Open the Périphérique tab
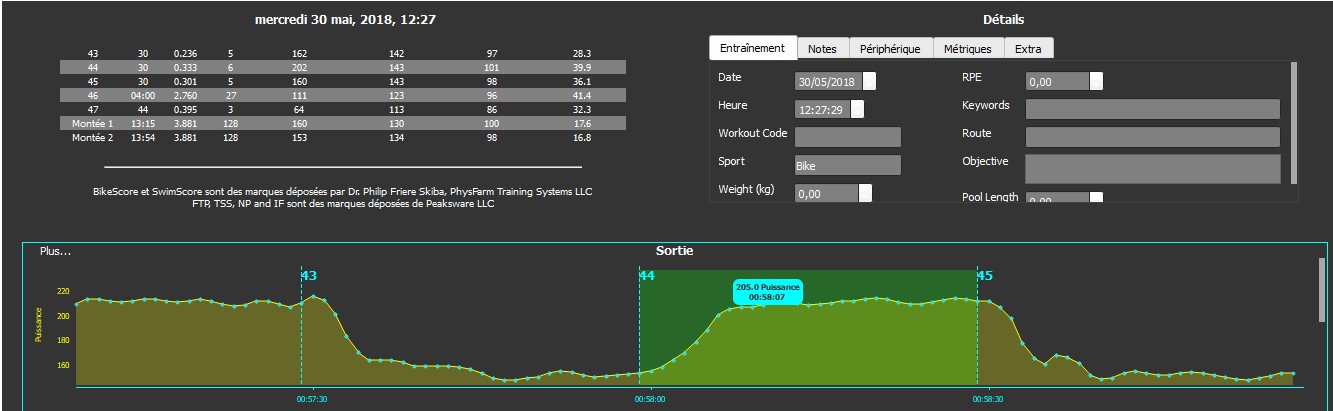Viewport: 1333px width, 411px height. (x=890, y=49)
